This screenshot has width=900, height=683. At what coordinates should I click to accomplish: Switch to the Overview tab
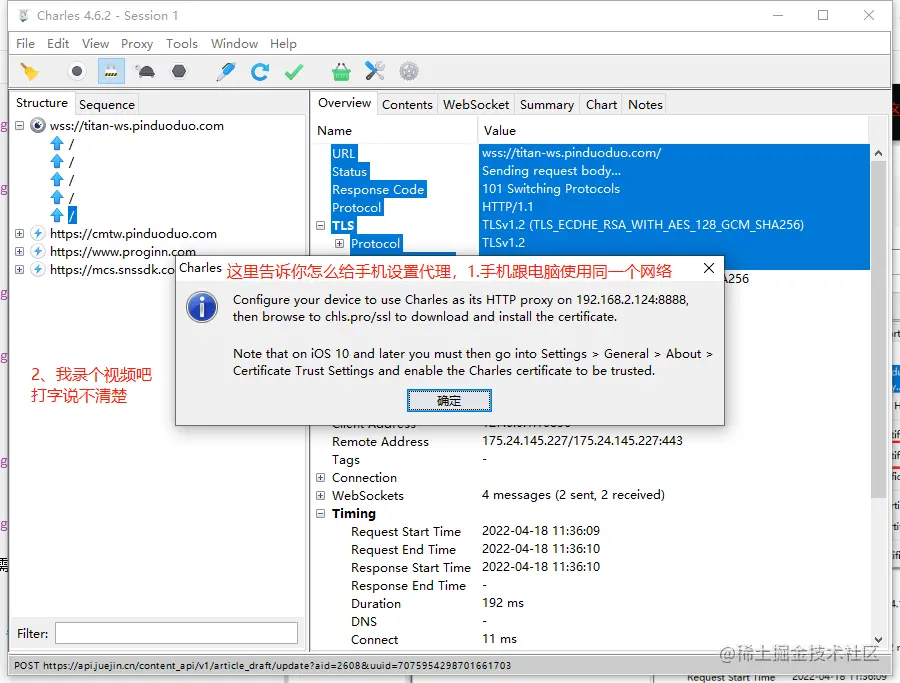pyautogui.click(x=344, y=103)
